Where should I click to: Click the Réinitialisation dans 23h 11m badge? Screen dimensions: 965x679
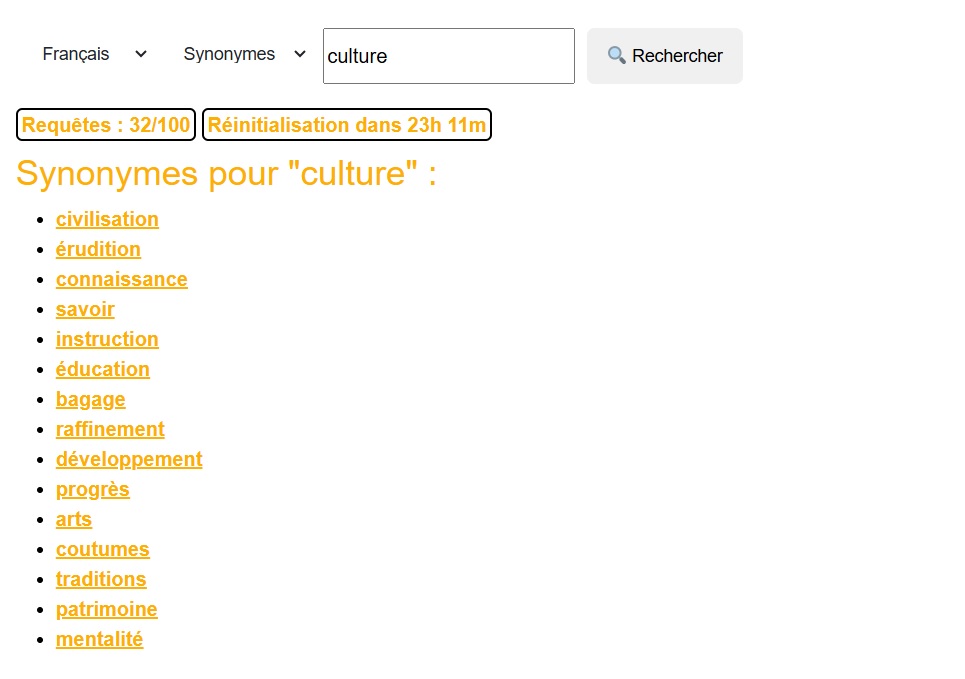pos(346,125)
